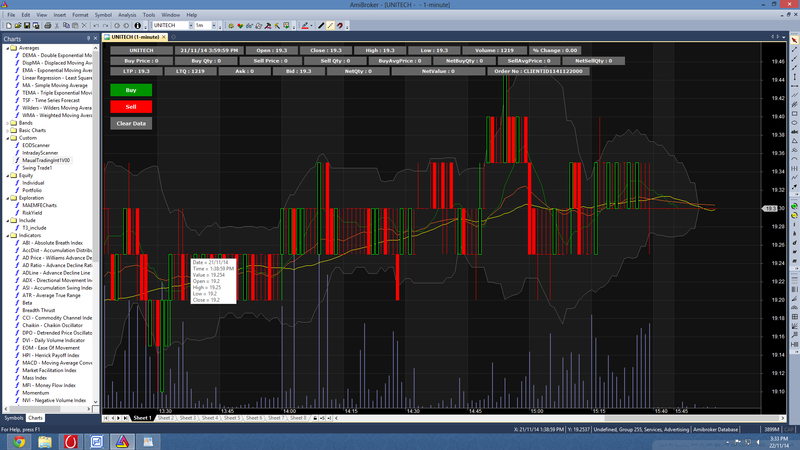Click the green circle icon in right toolbar
The height and width of the screenshot is (450, 800).
point(794,207)
